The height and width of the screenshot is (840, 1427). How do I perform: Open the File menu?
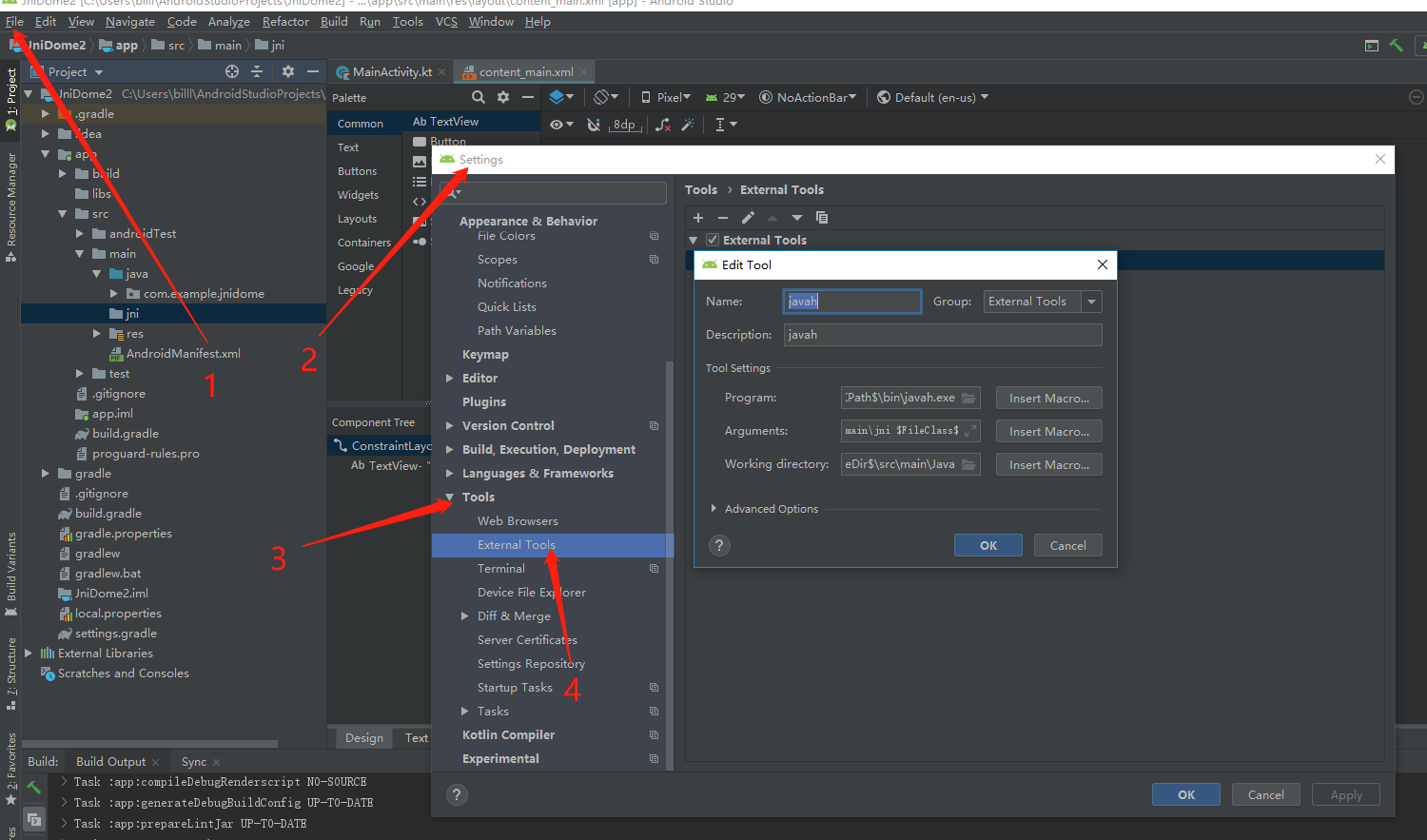[14, 21]
